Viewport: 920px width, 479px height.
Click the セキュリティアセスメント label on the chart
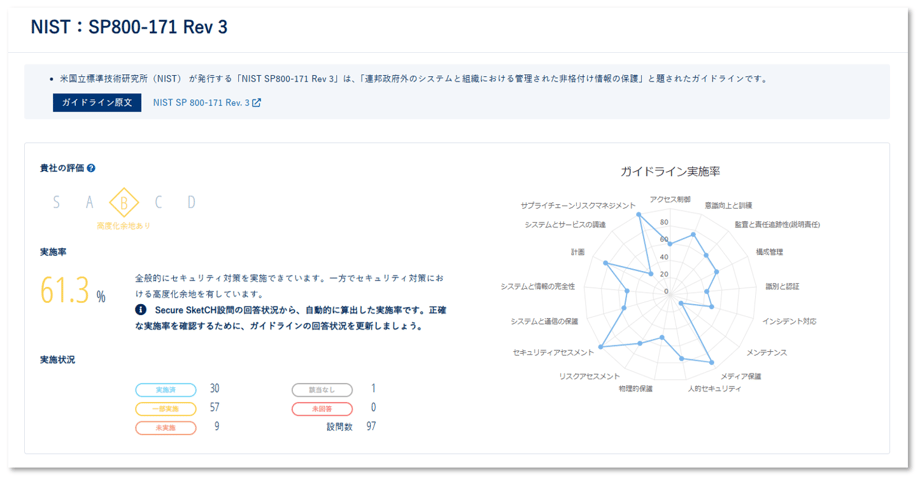click(x=552, y=353)
